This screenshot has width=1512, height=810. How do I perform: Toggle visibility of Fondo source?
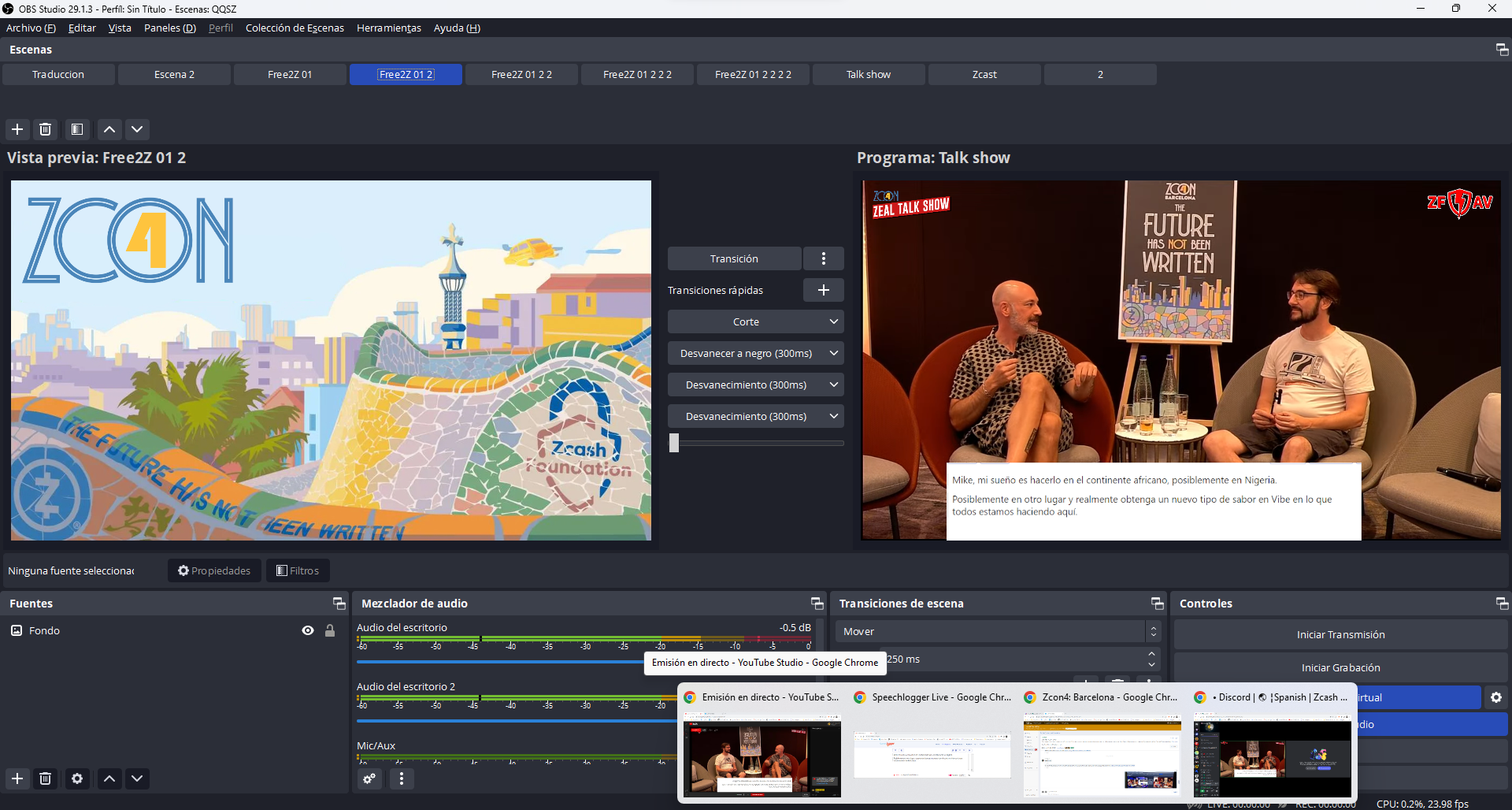coord(308,630)
